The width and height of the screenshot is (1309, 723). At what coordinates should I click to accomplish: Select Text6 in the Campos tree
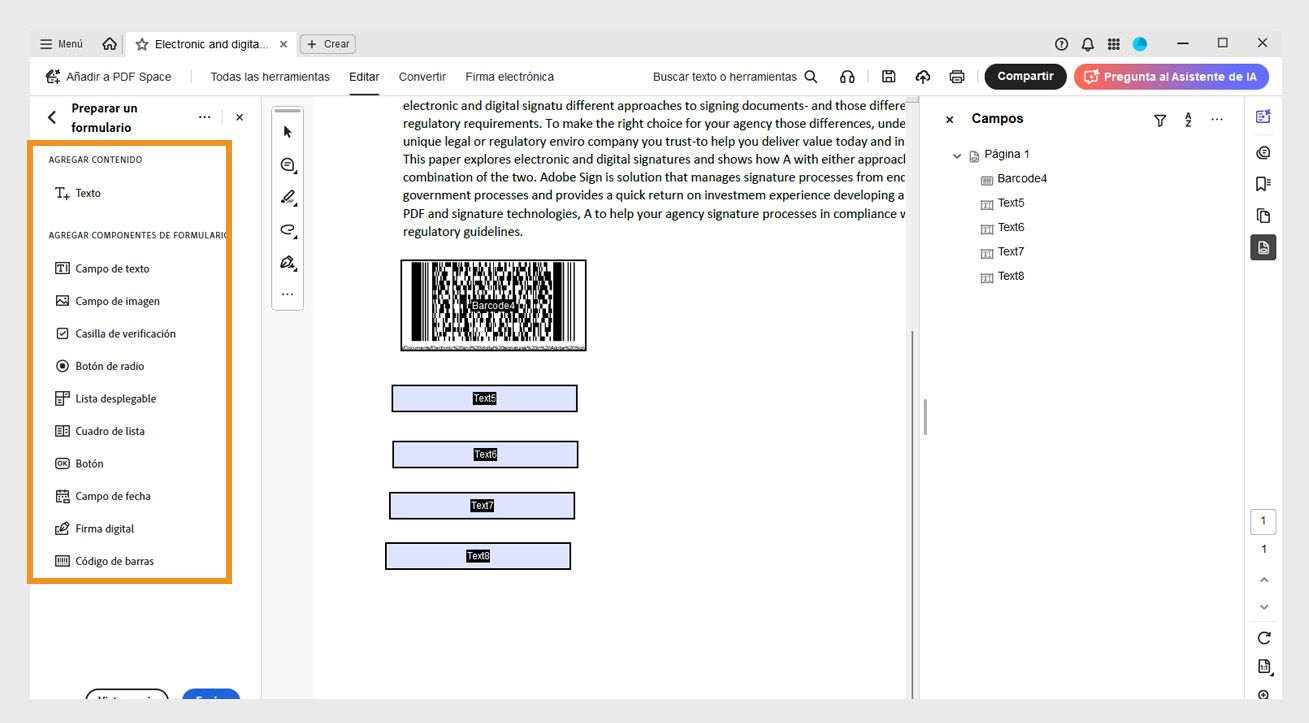click(x=1002, y=228)
